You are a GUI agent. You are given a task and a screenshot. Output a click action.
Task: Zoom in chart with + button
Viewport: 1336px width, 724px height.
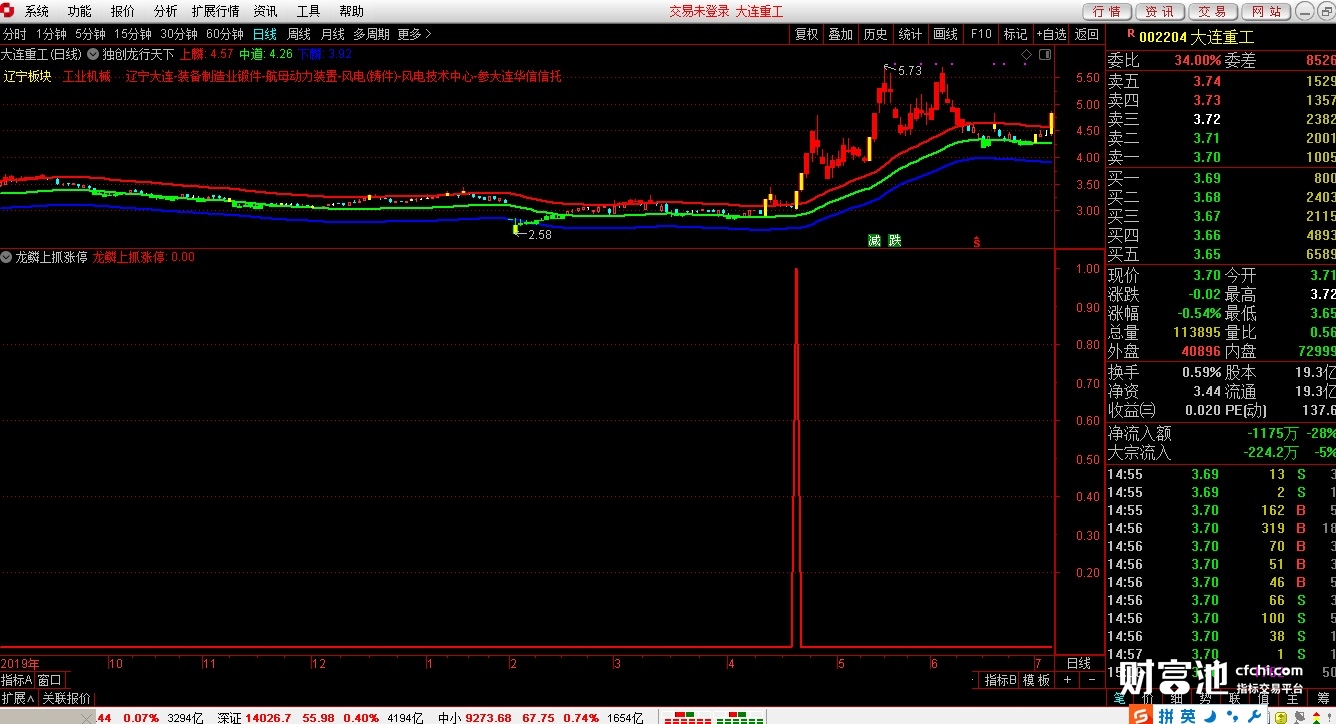pyautogui.click(x=1067, y=680)
